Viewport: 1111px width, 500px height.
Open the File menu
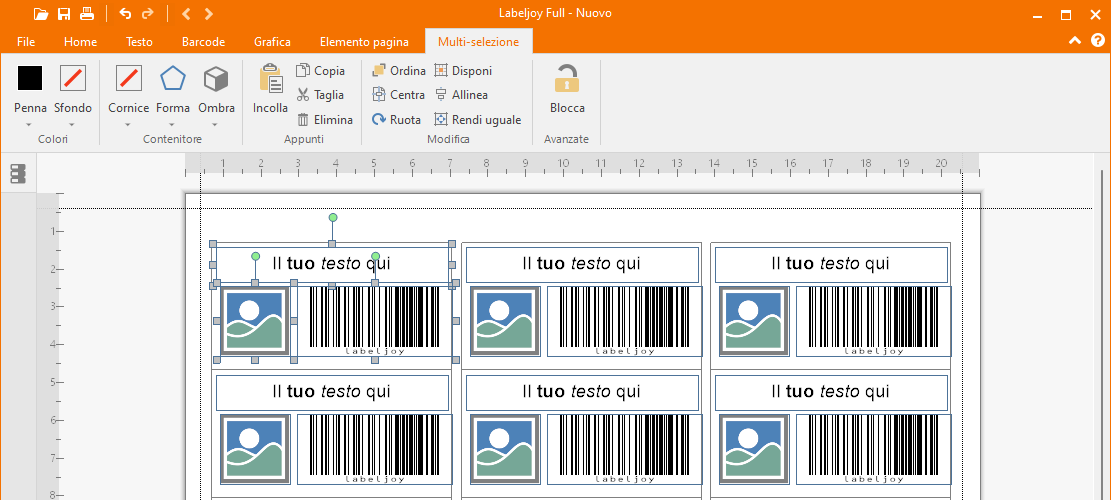click(26, 42)
